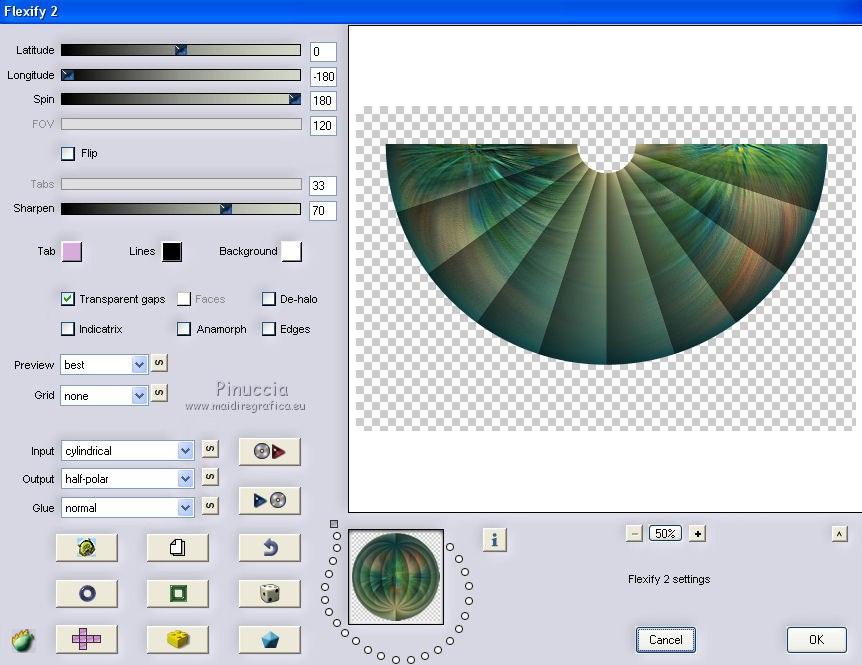Screen dimensions: 862x665
Task: Toggle the Faces checkbox
Action: 184,299
